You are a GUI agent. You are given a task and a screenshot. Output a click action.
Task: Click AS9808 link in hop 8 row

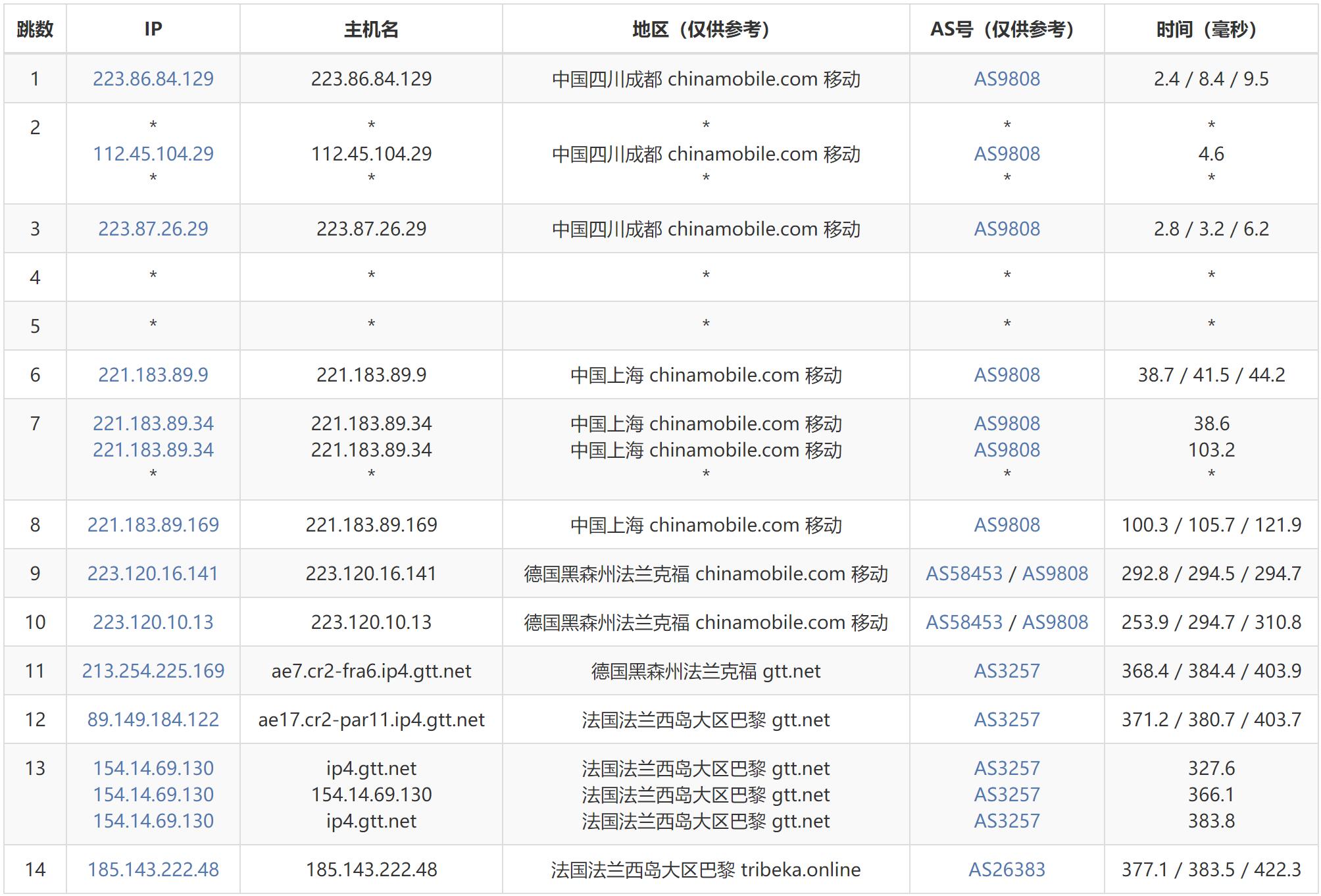[1007, 525]
